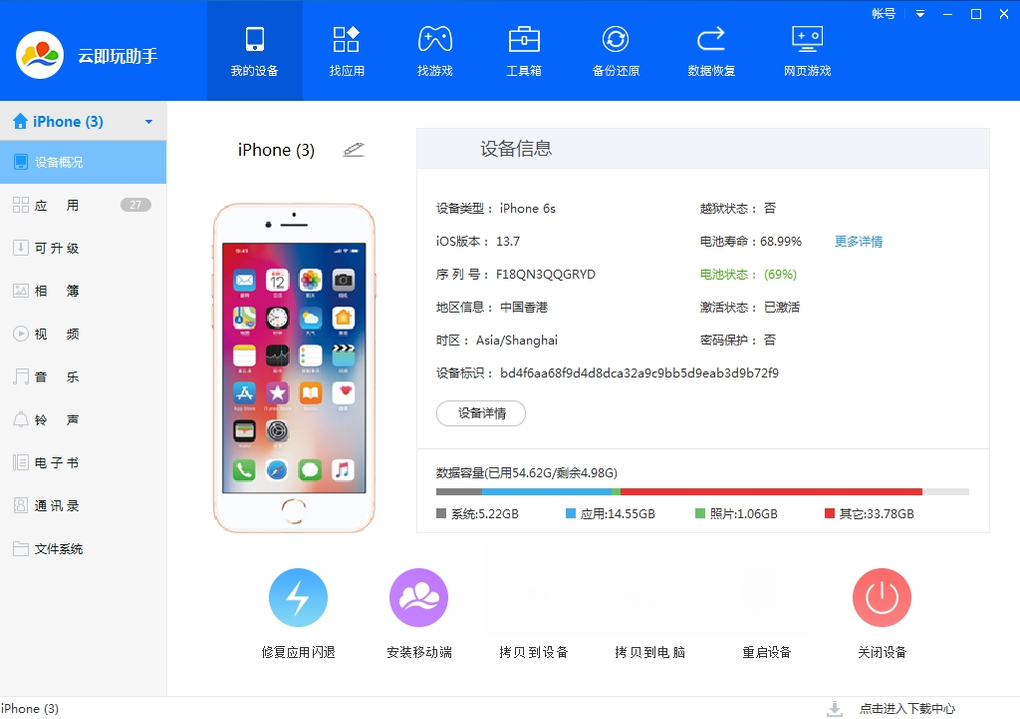Click the red 其它 legend swatch

click(x=829, y=513)
